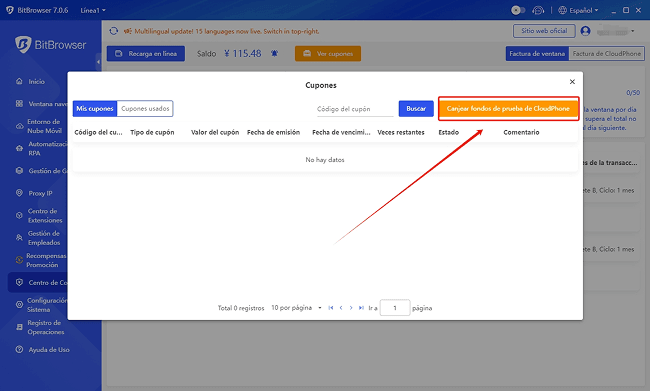Click the balance alert bell icon
The width and height of the screenshot is (650, 391).
[274, 53]
